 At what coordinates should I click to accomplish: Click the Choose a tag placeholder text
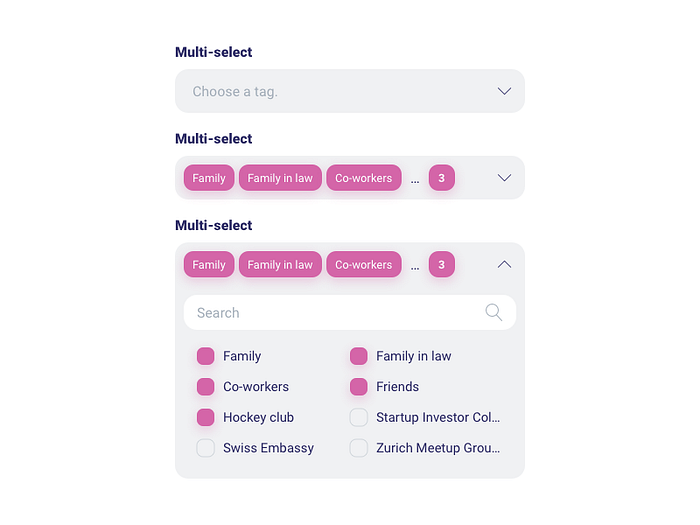click(x=235, y=92)
